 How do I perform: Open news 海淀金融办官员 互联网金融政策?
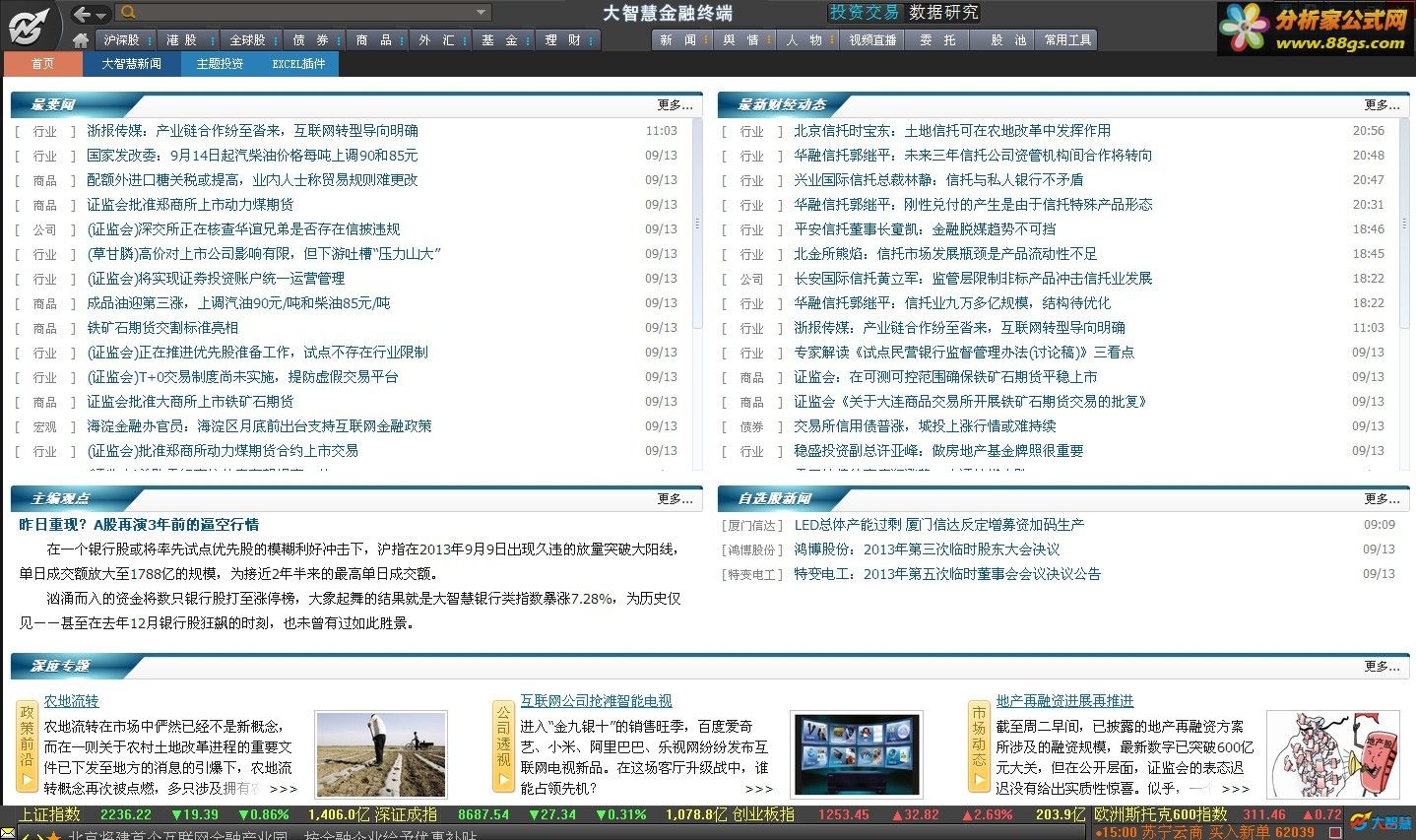(259, 425)
